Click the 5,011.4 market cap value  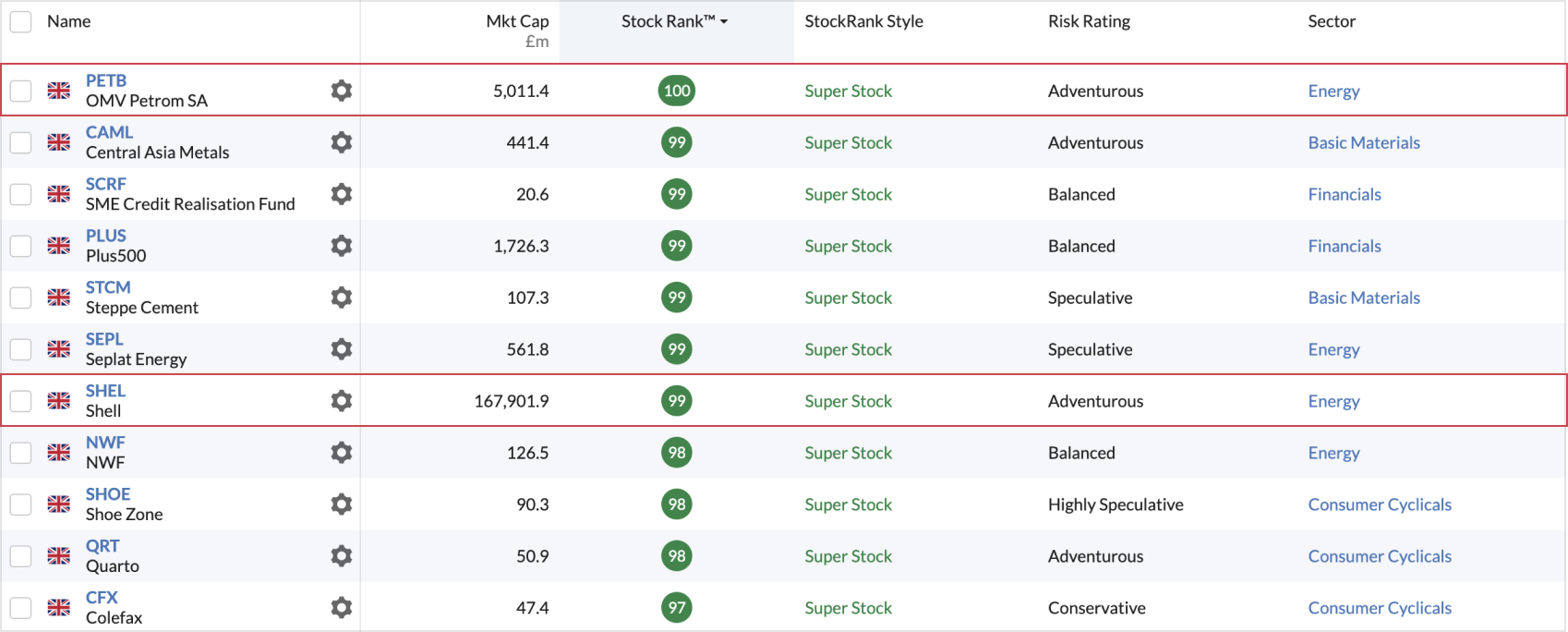(x=521, y=91)
